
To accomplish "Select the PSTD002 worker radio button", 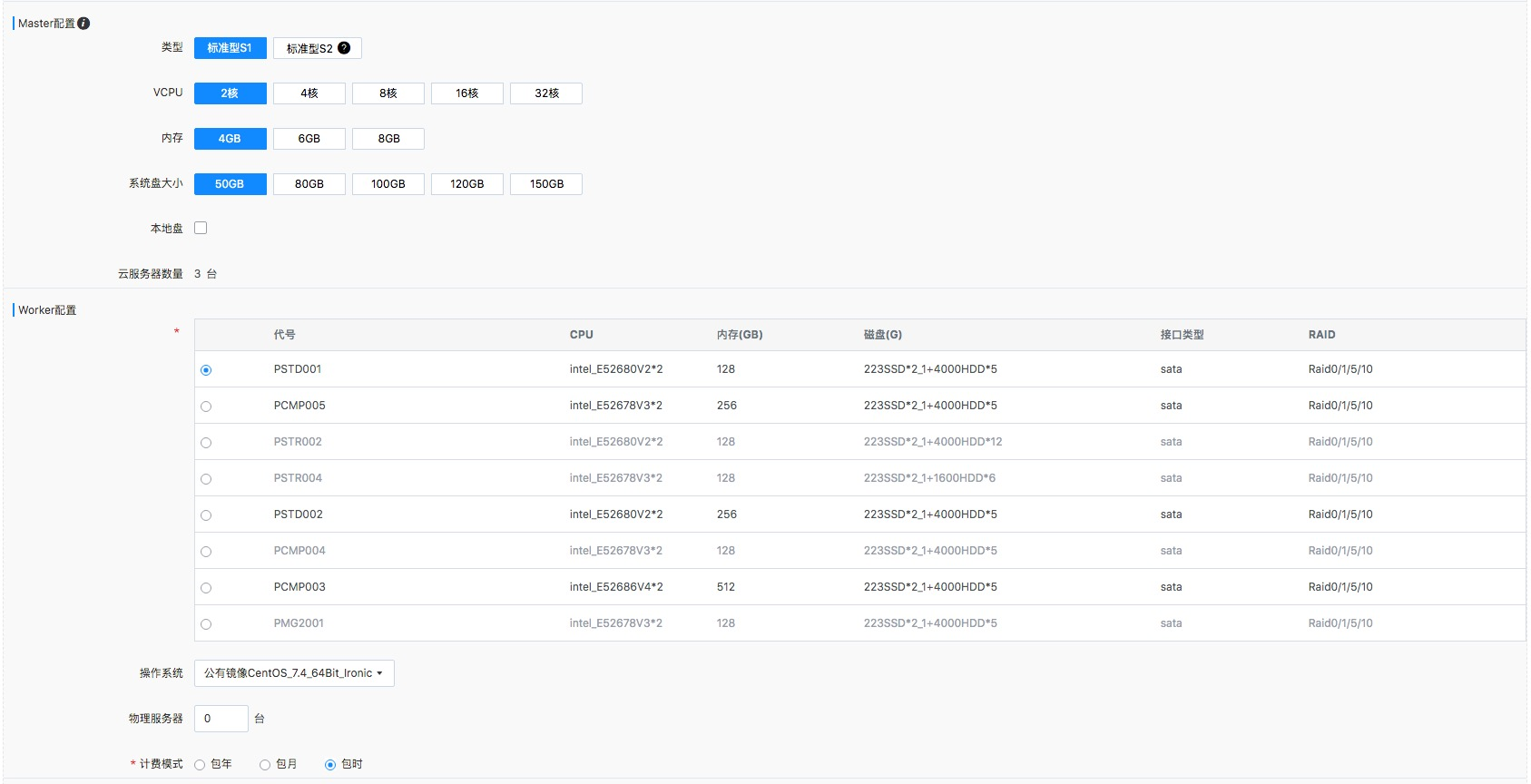I will pos(206,515).
